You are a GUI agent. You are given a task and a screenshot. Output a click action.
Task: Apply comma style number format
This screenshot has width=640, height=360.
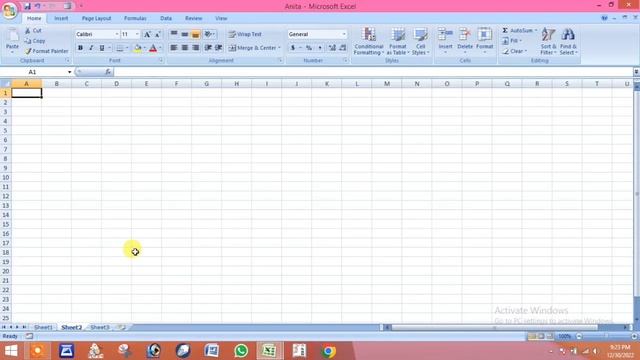320,48
